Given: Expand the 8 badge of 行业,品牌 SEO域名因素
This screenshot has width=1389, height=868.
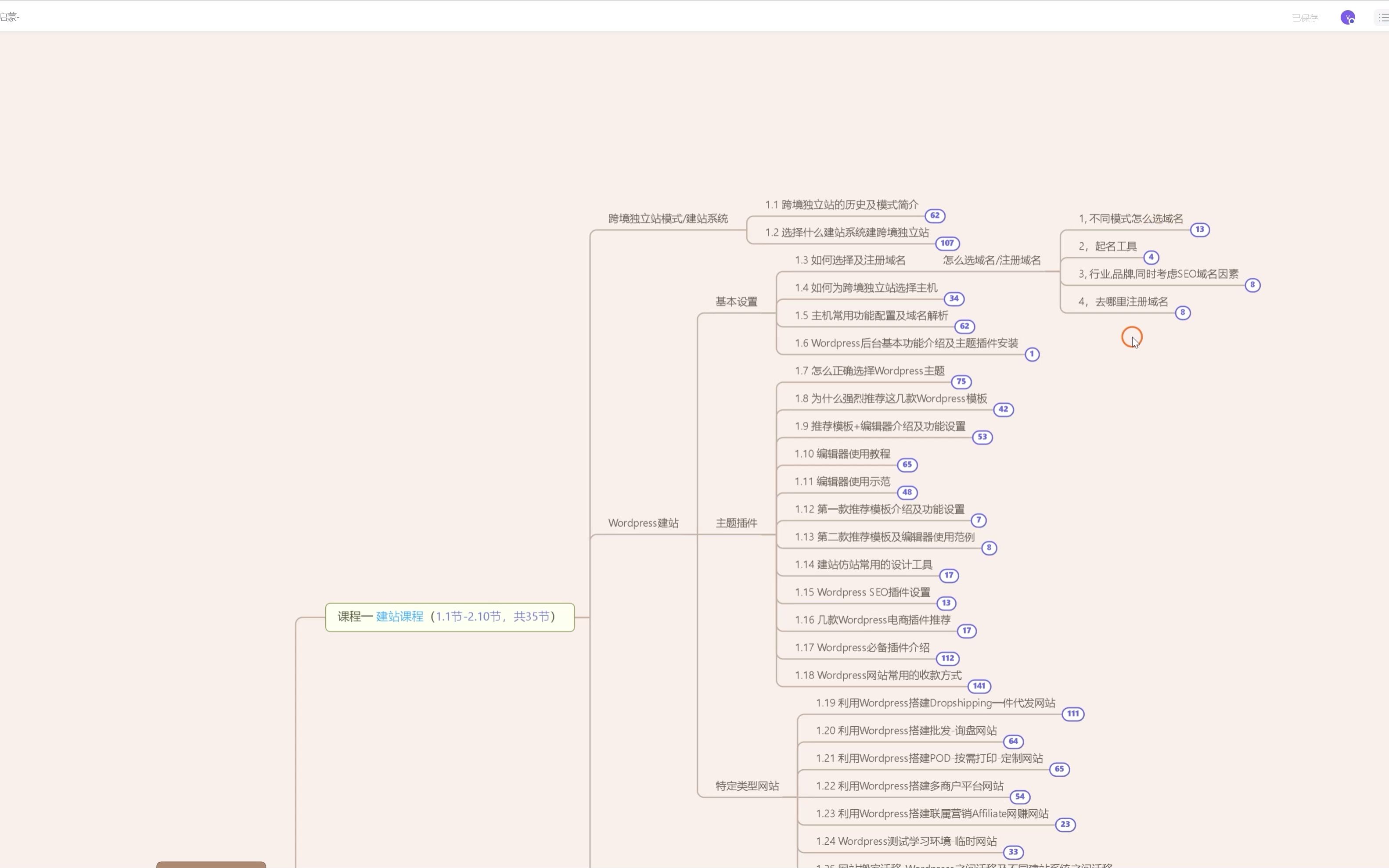Looking at the screenshot, I should click(1252, 285).
